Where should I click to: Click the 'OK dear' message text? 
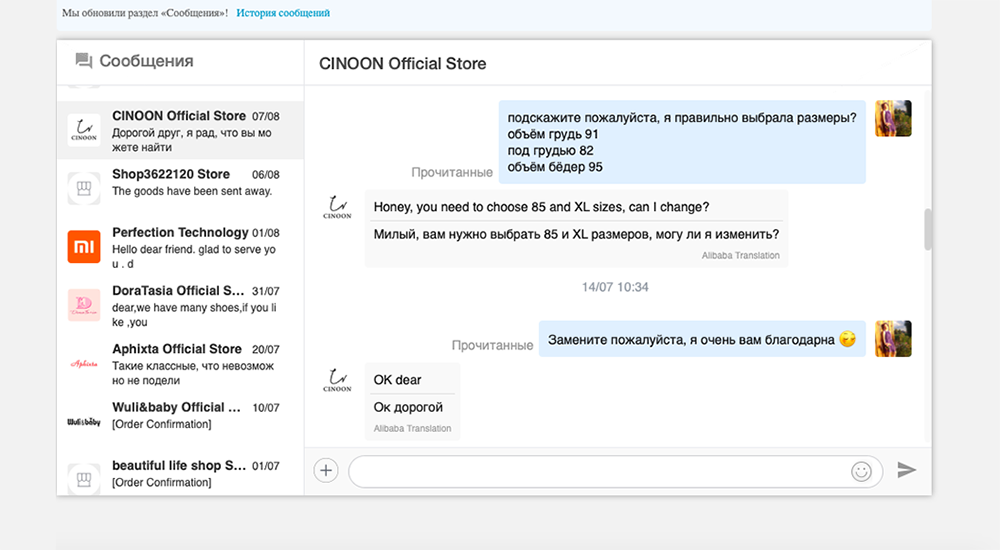coord(397,380)
